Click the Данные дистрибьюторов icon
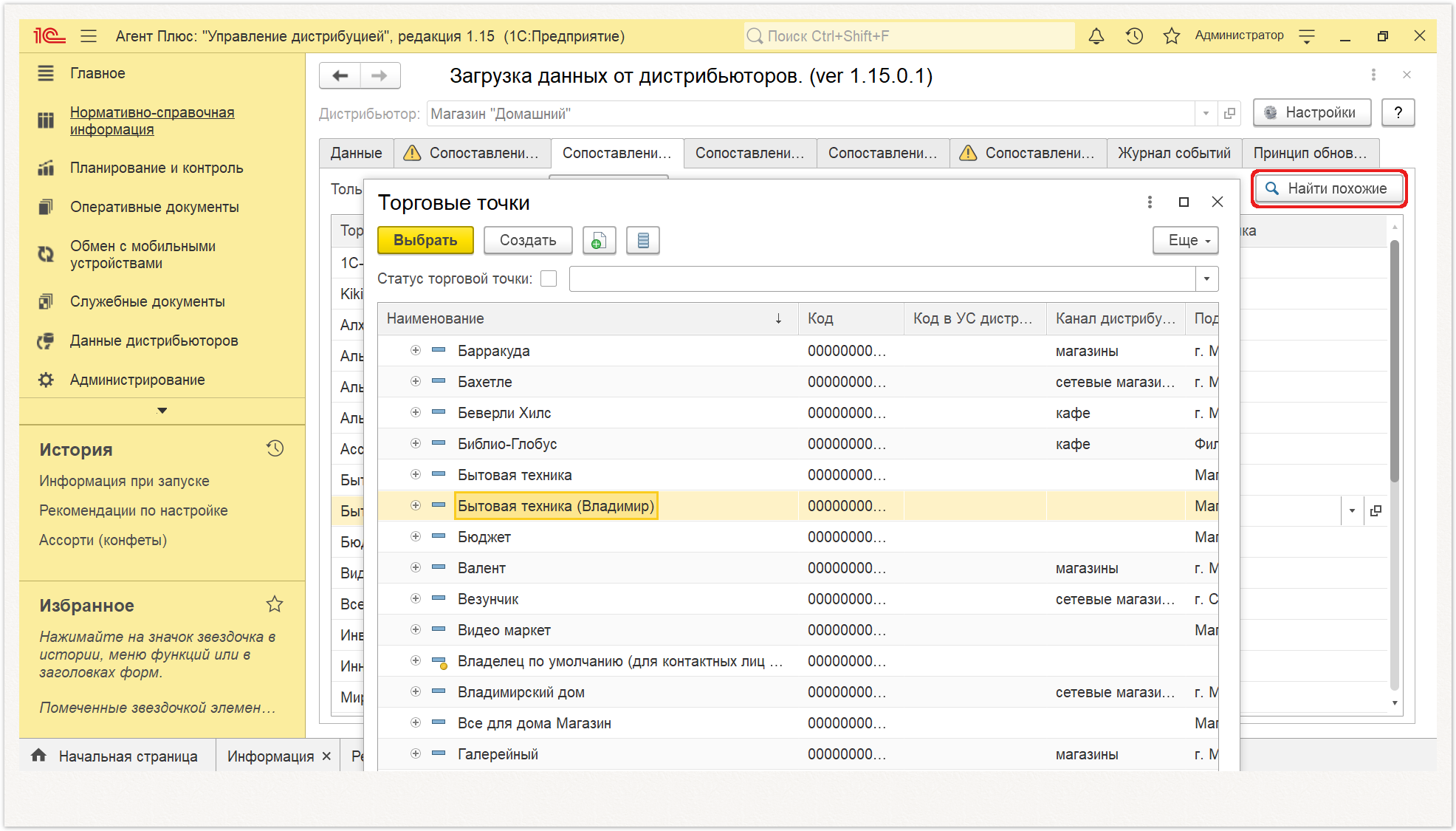Image resolution: width=1456 pixels, height=831 pixels. coord(46,341)
